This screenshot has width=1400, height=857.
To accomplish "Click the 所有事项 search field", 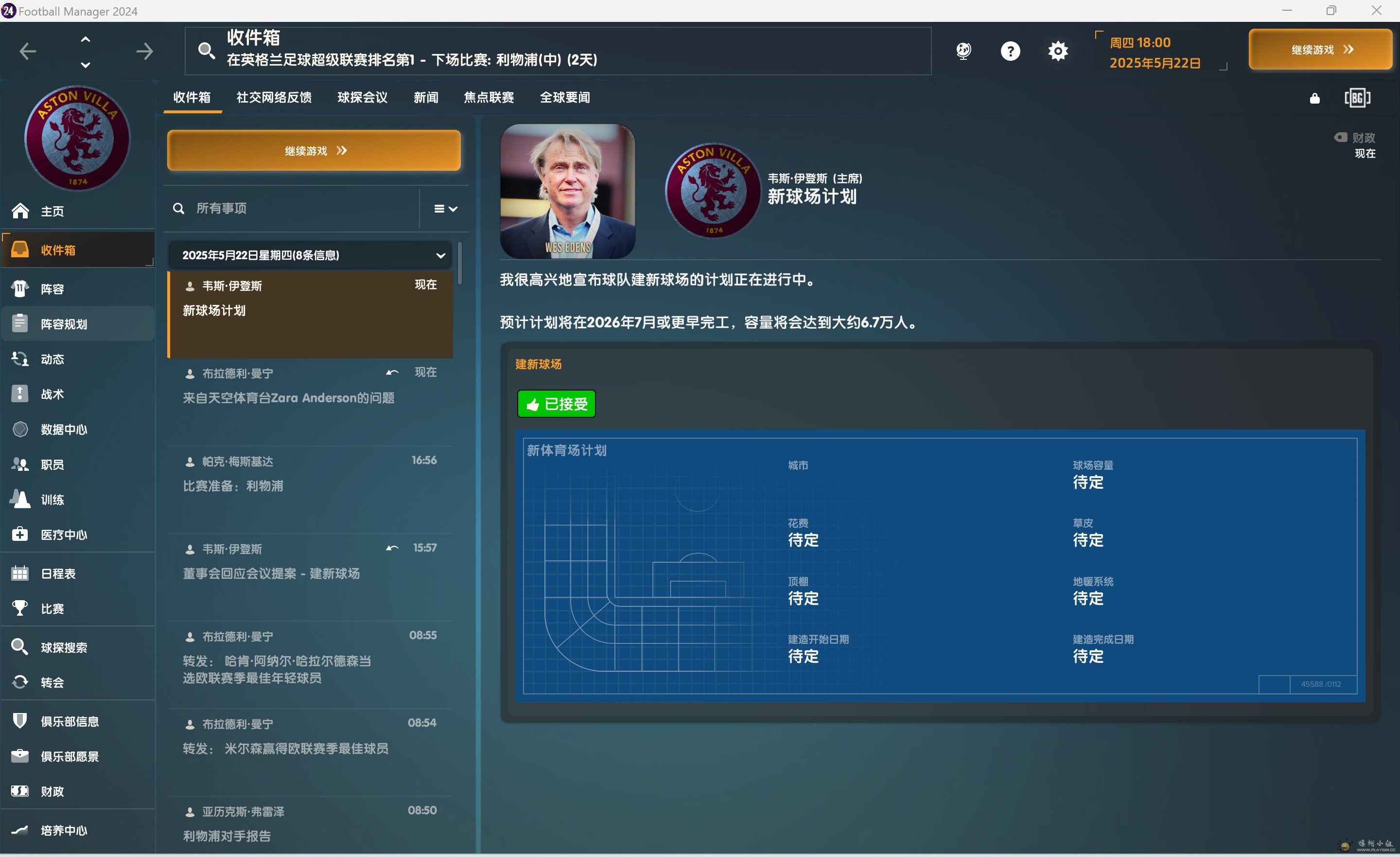I will point(293,208).
